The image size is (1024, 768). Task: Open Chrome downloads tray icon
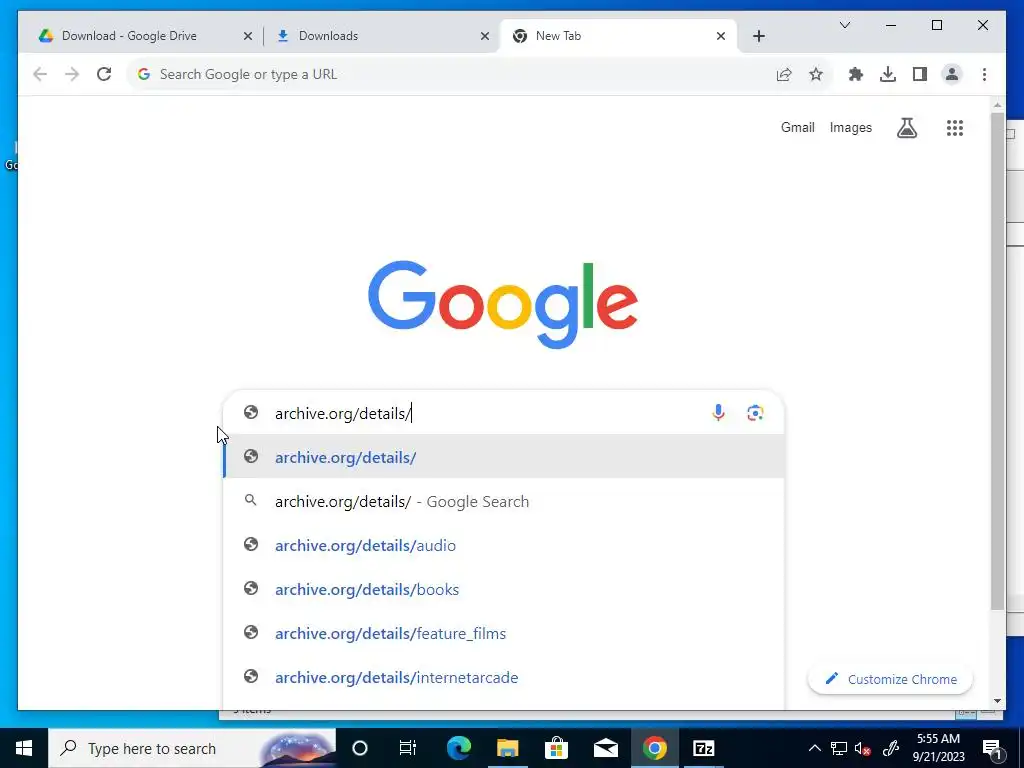pyautogui.click(x=888, y=74)
